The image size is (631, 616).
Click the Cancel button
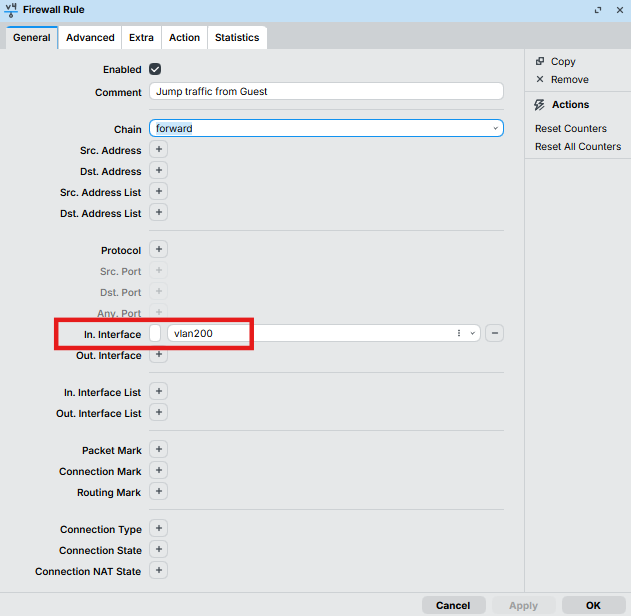tap(453, 606)
